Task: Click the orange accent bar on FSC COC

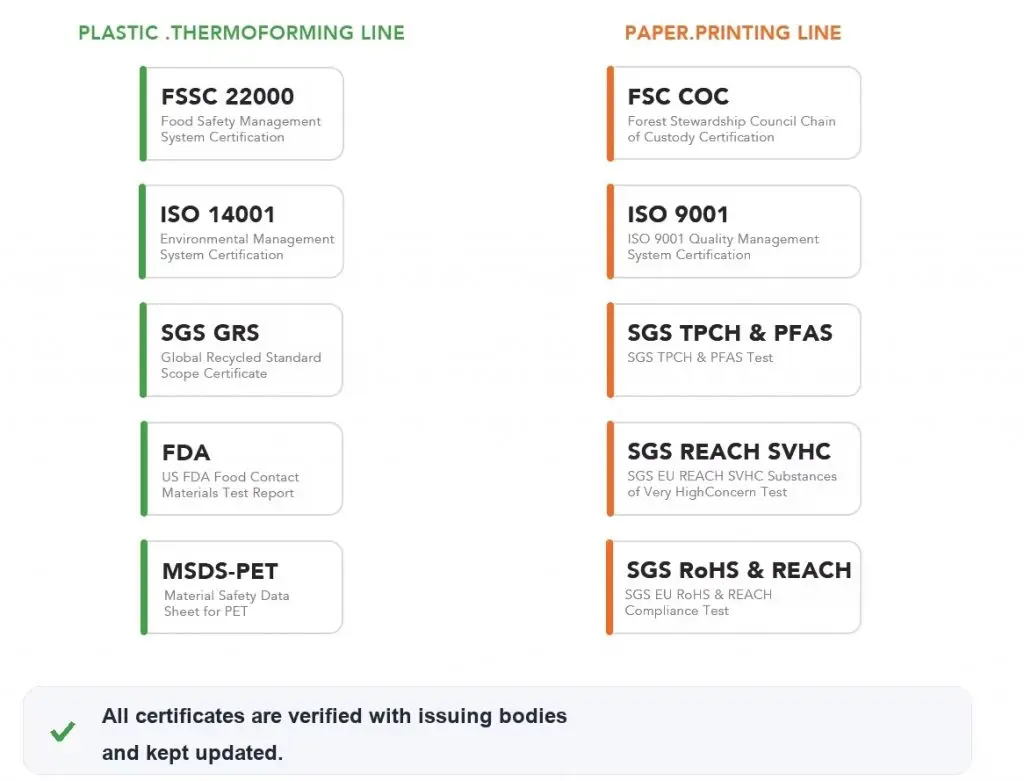Action: 610,113
